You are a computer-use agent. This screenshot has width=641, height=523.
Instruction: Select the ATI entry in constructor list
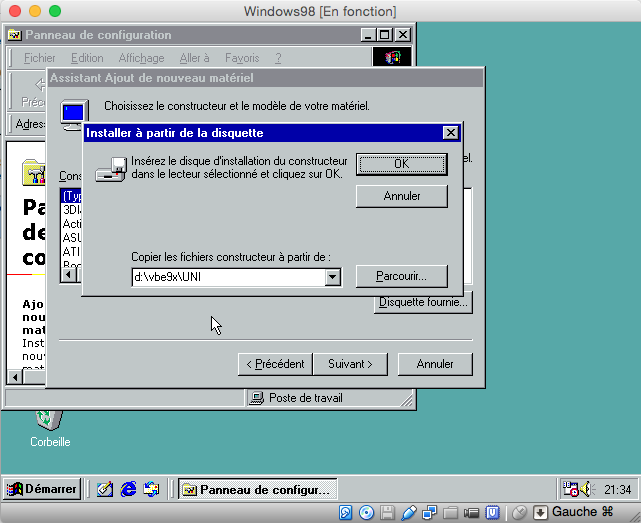coord(71,251)
